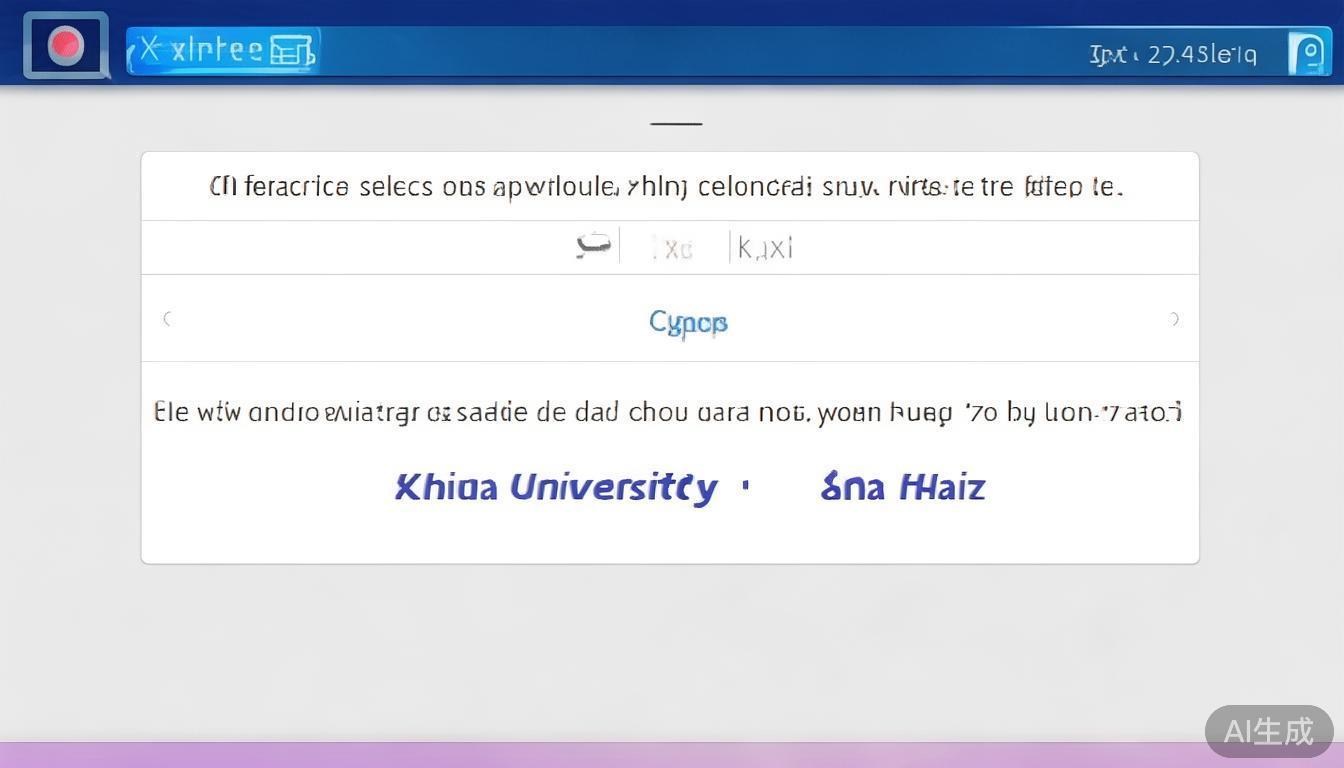Image resolution: width=1344 pixels, height=768 pixels.
Task: Click the small icon left of Ixc
Action: click(593, 245)
